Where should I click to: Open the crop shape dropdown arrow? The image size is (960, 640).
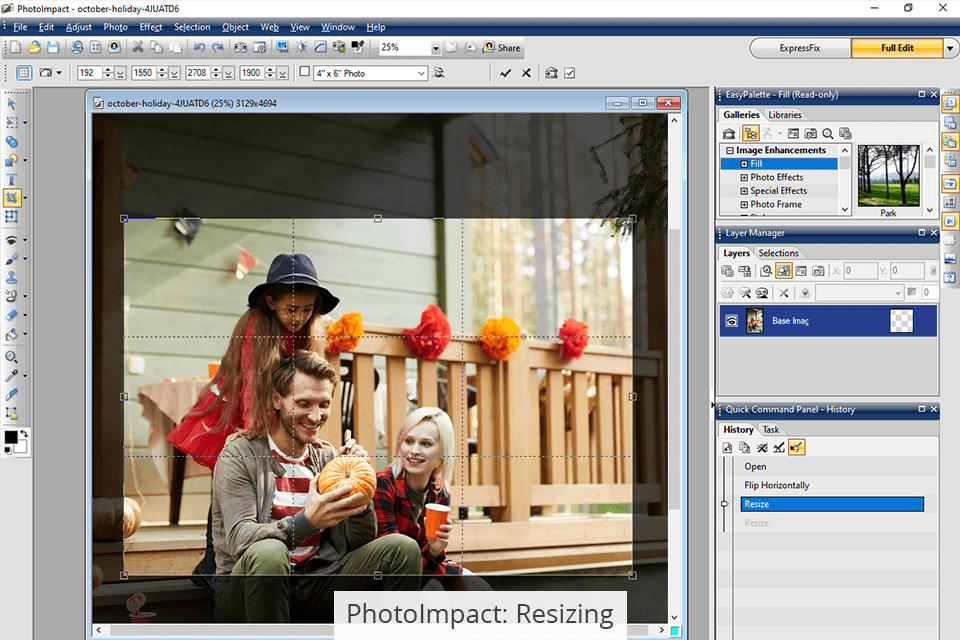59,73
